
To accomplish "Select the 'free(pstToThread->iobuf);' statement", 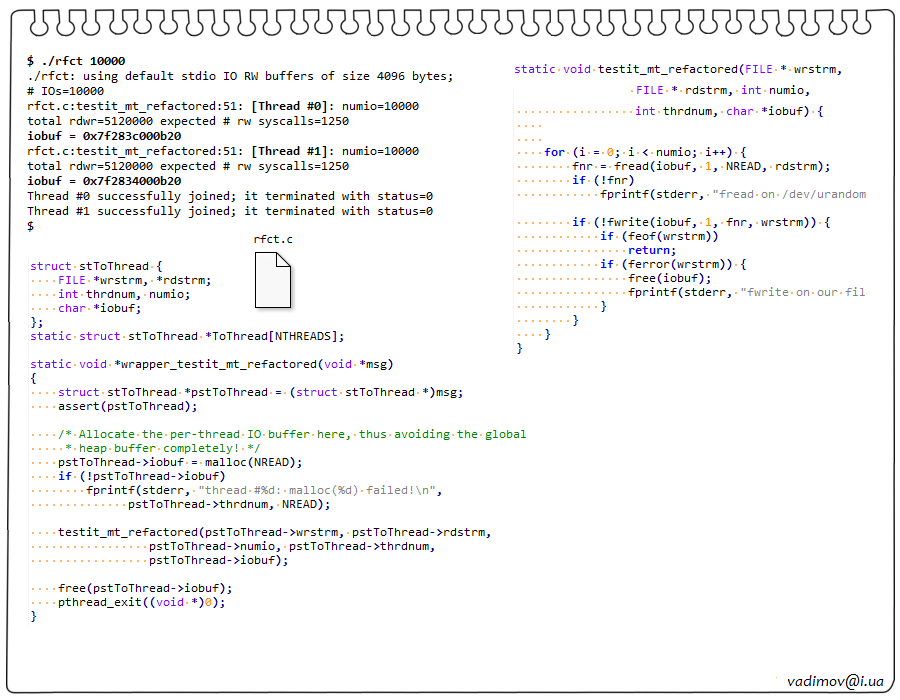I will [145, 588].
